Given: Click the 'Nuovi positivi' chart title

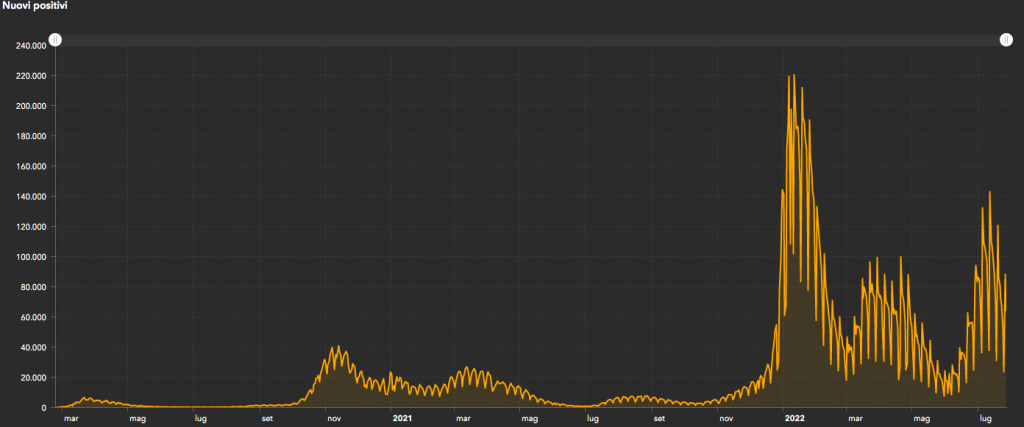Looking at the screenshot, I should click(41, 6).
